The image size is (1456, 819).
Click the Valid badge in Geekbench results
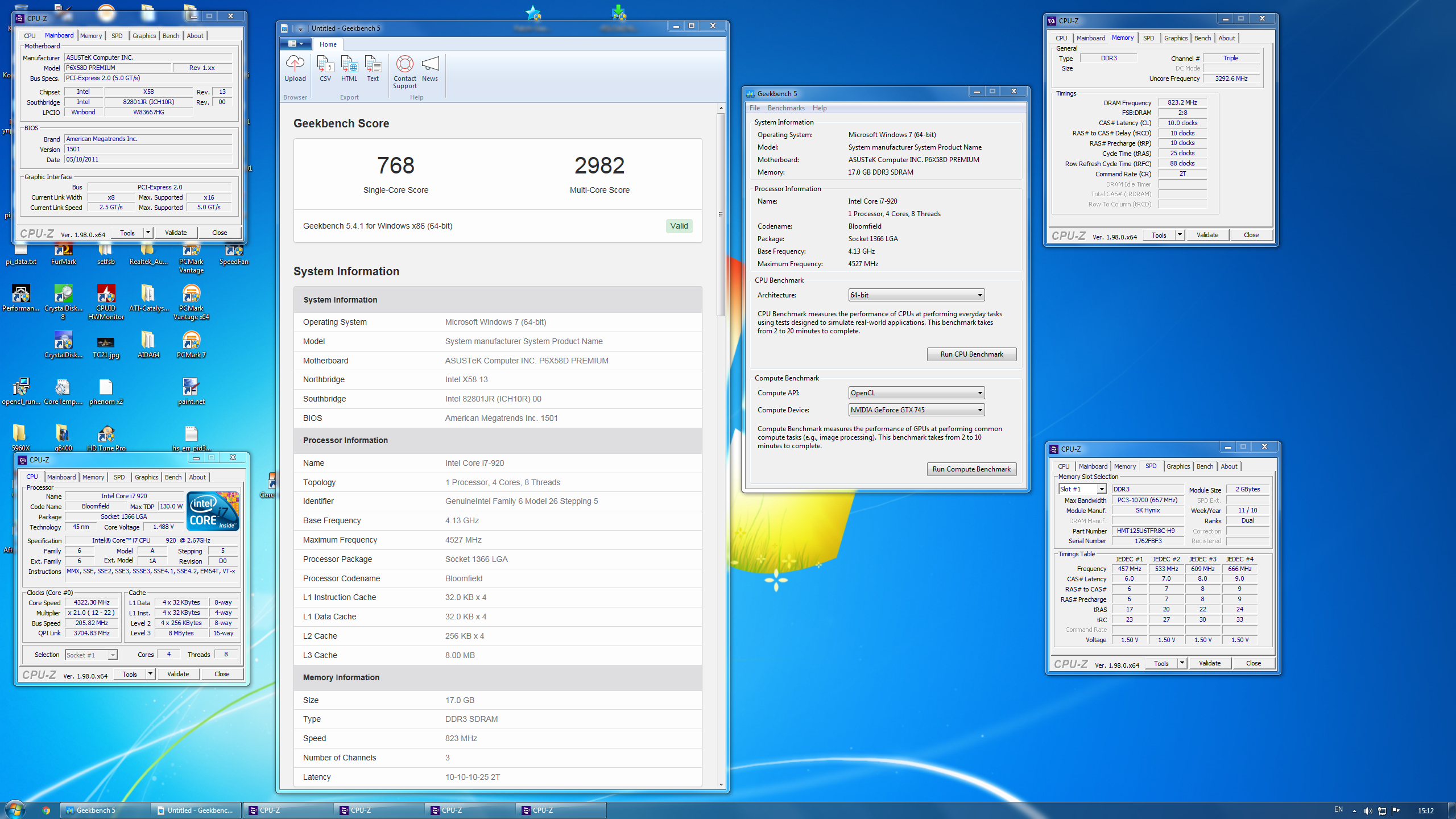(x=679, y=226)
